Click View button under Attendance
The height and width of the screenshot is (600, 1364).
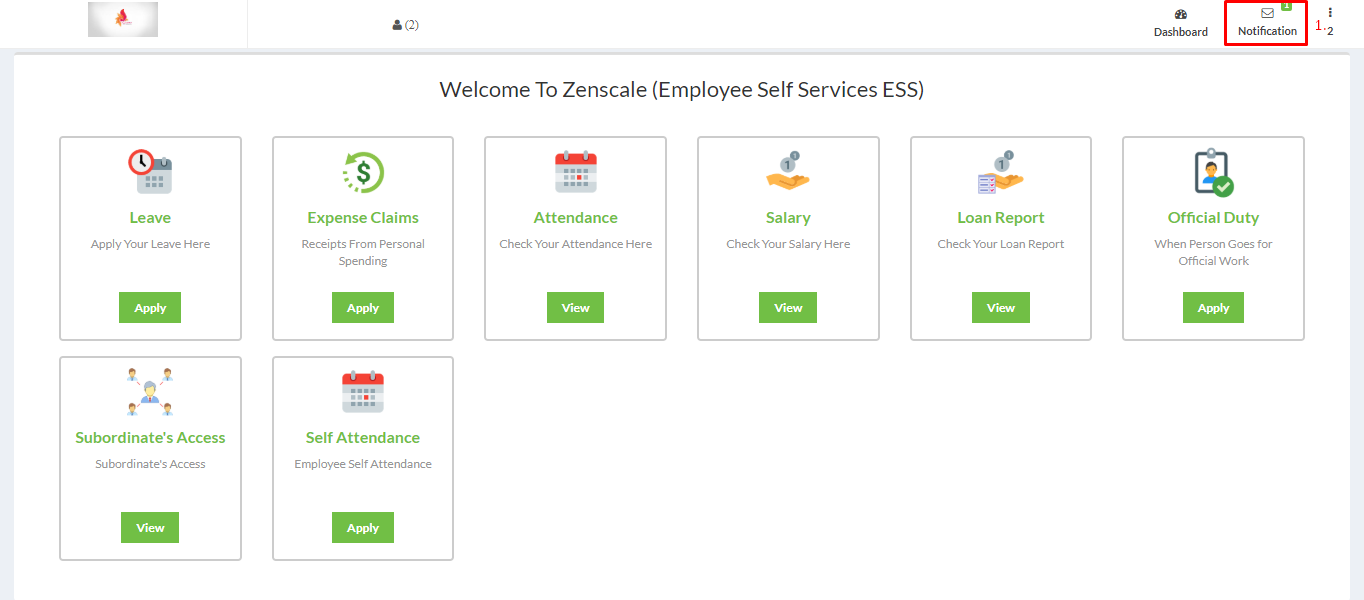(x=575, y=308)
